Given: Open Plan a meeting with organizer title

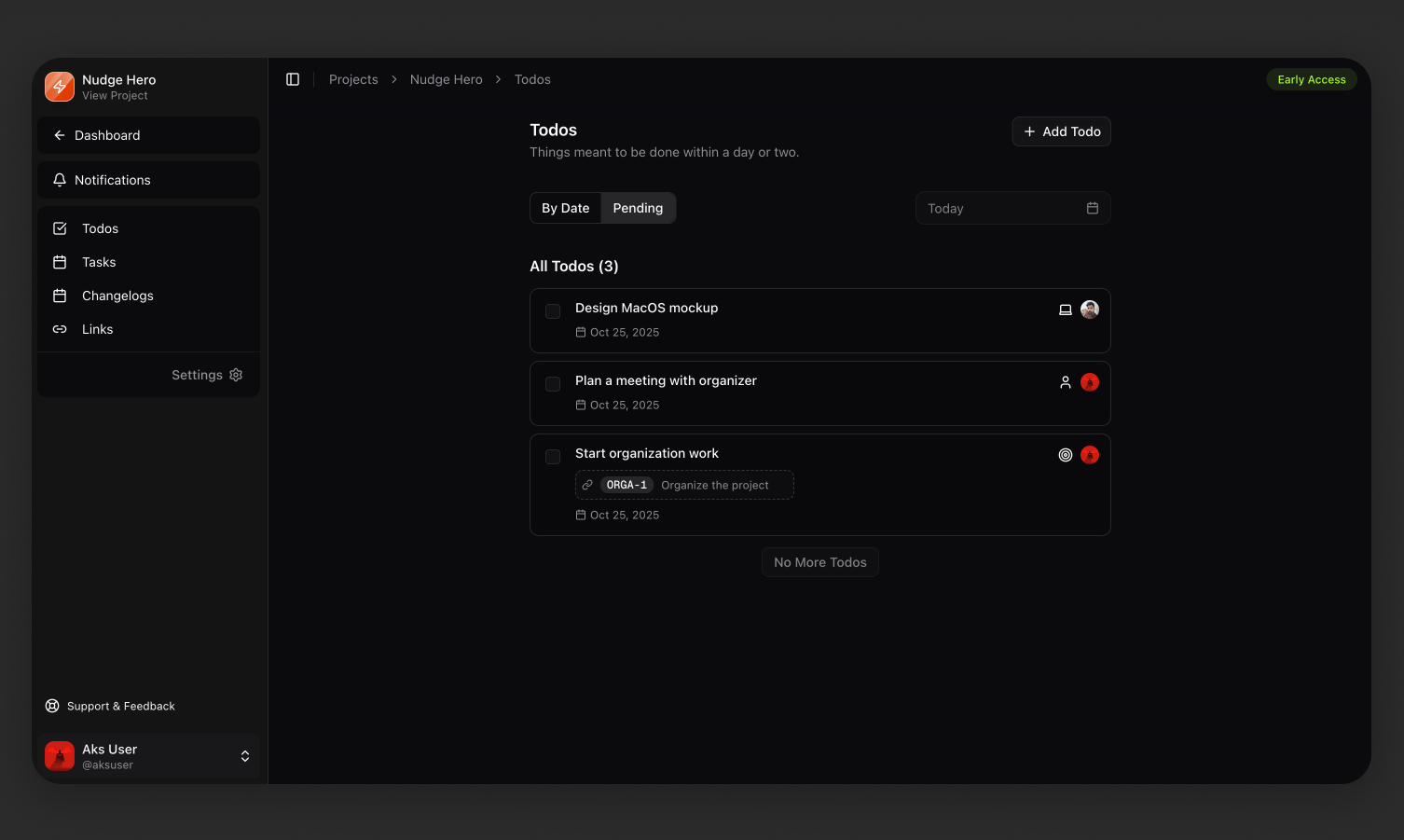Looking at the screenshot, I should [x=666, y=380].
